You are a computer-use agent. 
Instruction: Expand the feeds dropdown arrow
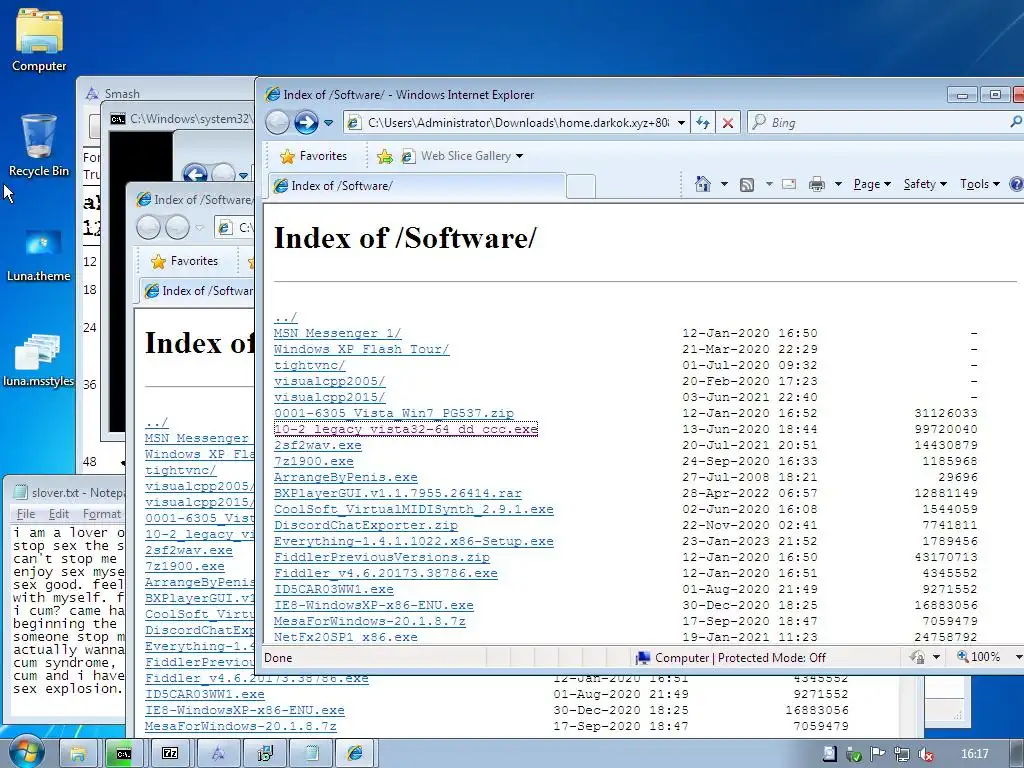tap(769, 185)
